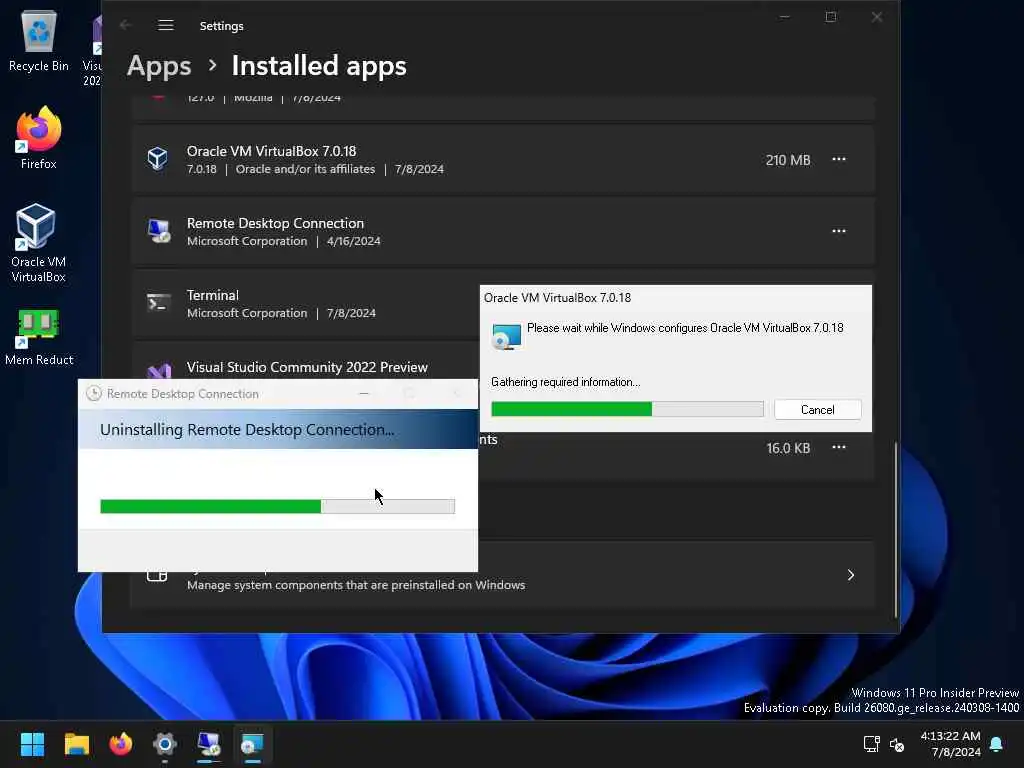This screenshot has width=1024, height=768.
Task: Cancel the VirtualBox configuration dialog
Action: (817, 409)
